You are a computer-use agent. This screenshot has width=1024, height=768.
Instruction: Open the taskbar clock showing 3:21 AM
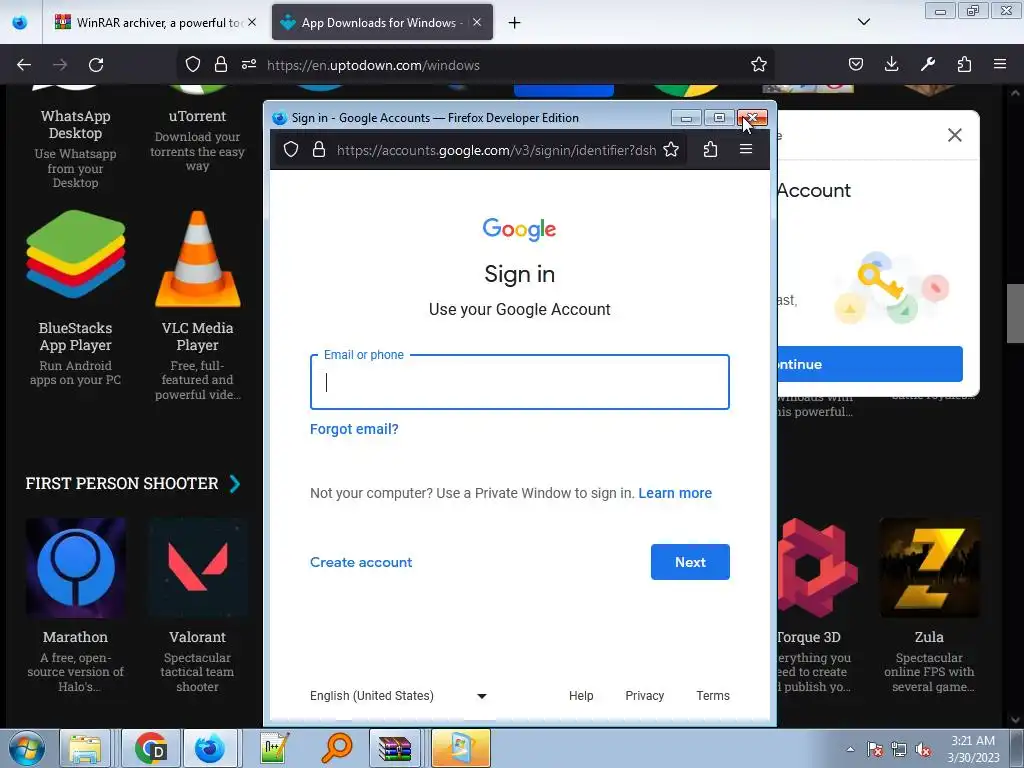point(973,749)
